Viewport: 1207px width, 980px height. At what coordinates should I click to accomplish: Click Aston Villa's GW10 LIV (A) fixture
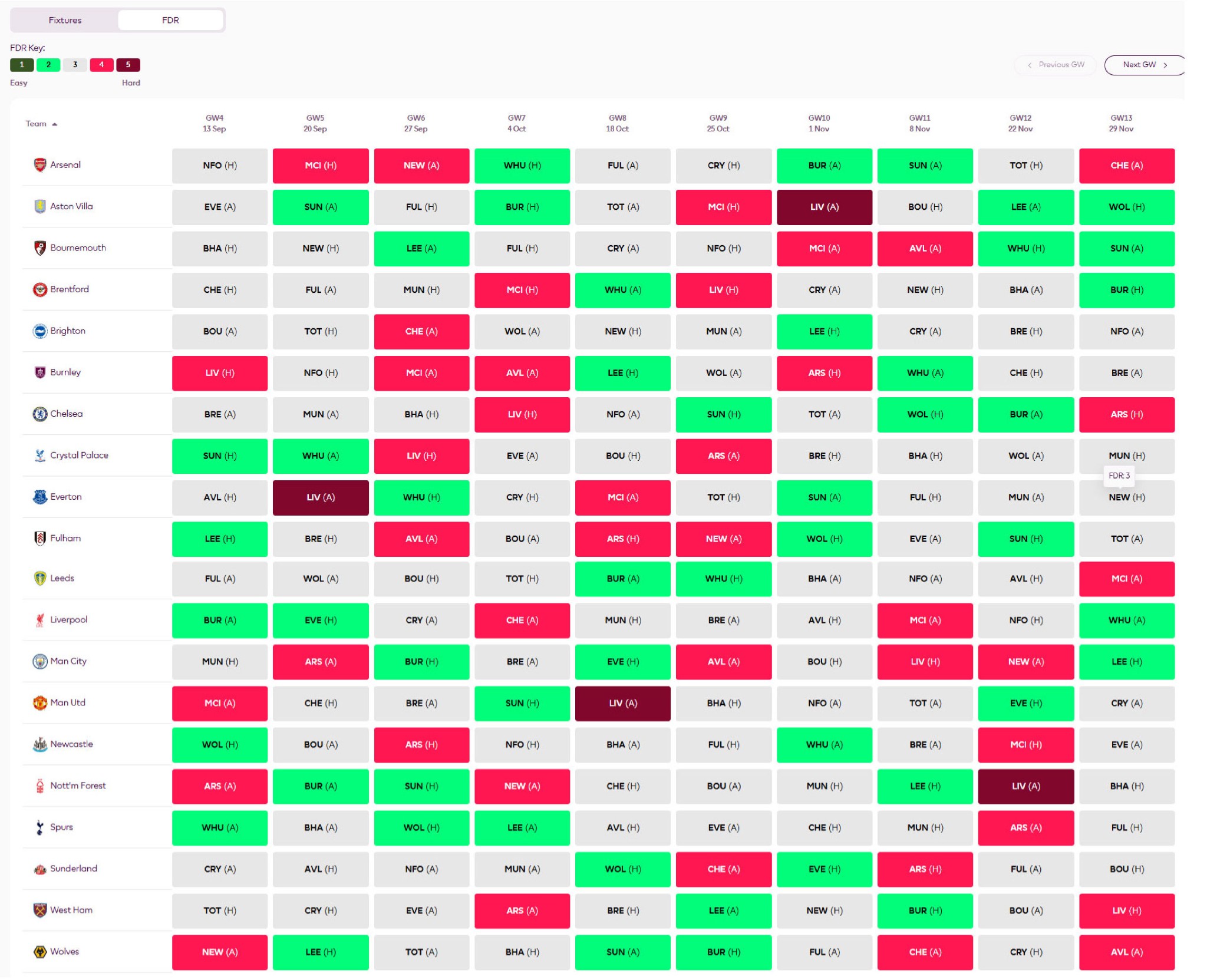pyautogui.click(x=825, y=207)
